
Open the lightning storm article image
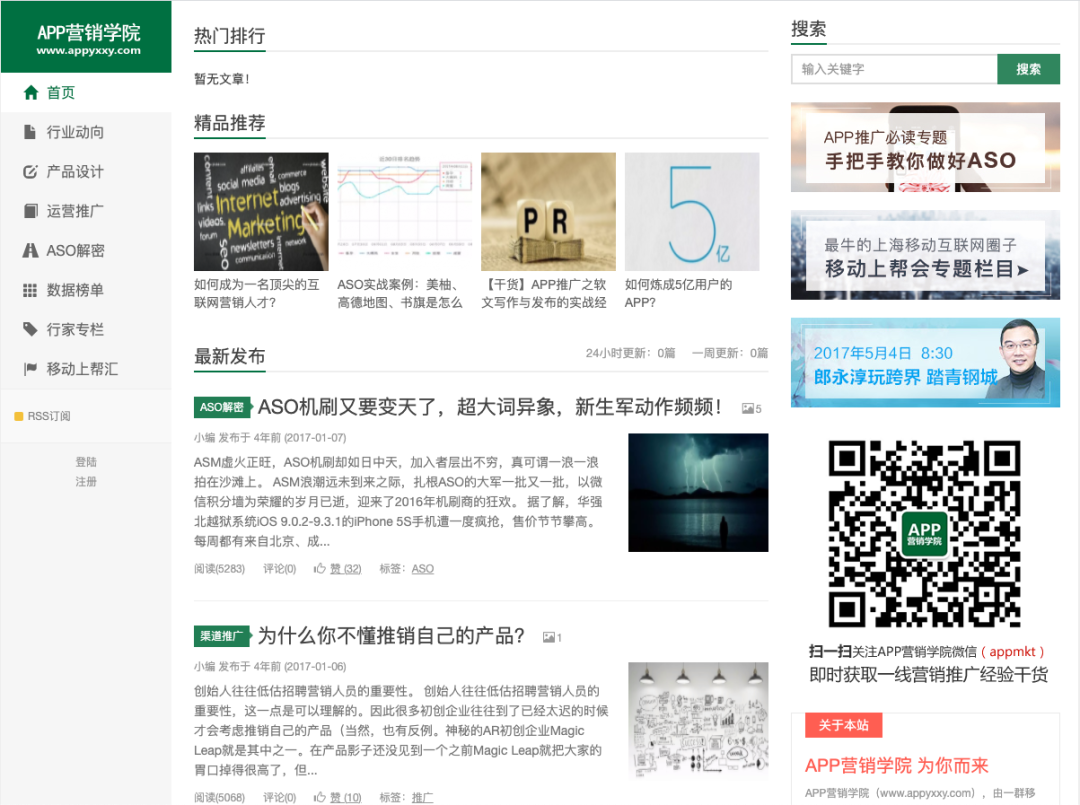(x=698, y=492)
